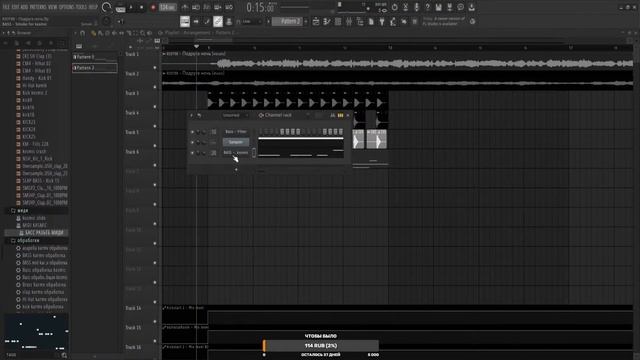The height and width of the screenshot is (360, 640).
Task: Open the Track 1 audio clip menu arrow
Action: click(164, 54)
